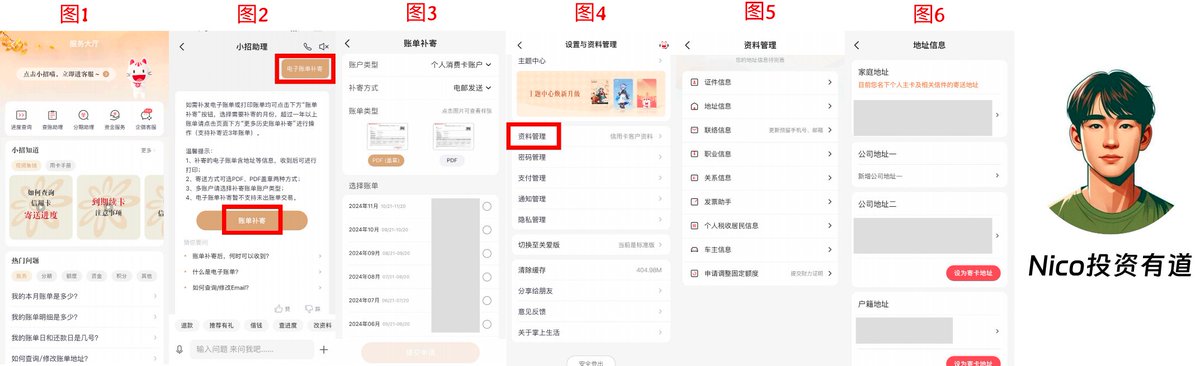Screen dimensions: 1200x366
Task: Tap the 地址信息 house icon
Action: pyautogui.click(x=695, y=105)
